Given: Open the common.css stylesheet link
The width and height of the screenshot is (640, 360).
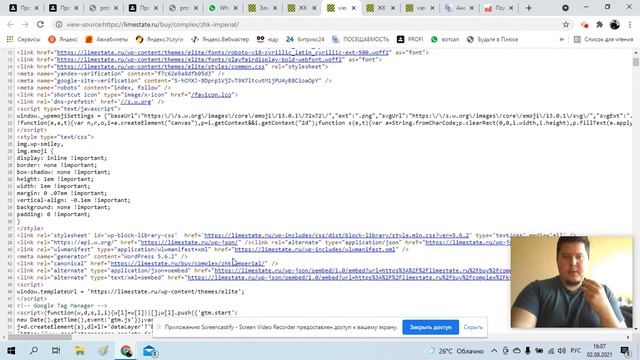Looking at the screenshot, I should [x=161, y=67].
